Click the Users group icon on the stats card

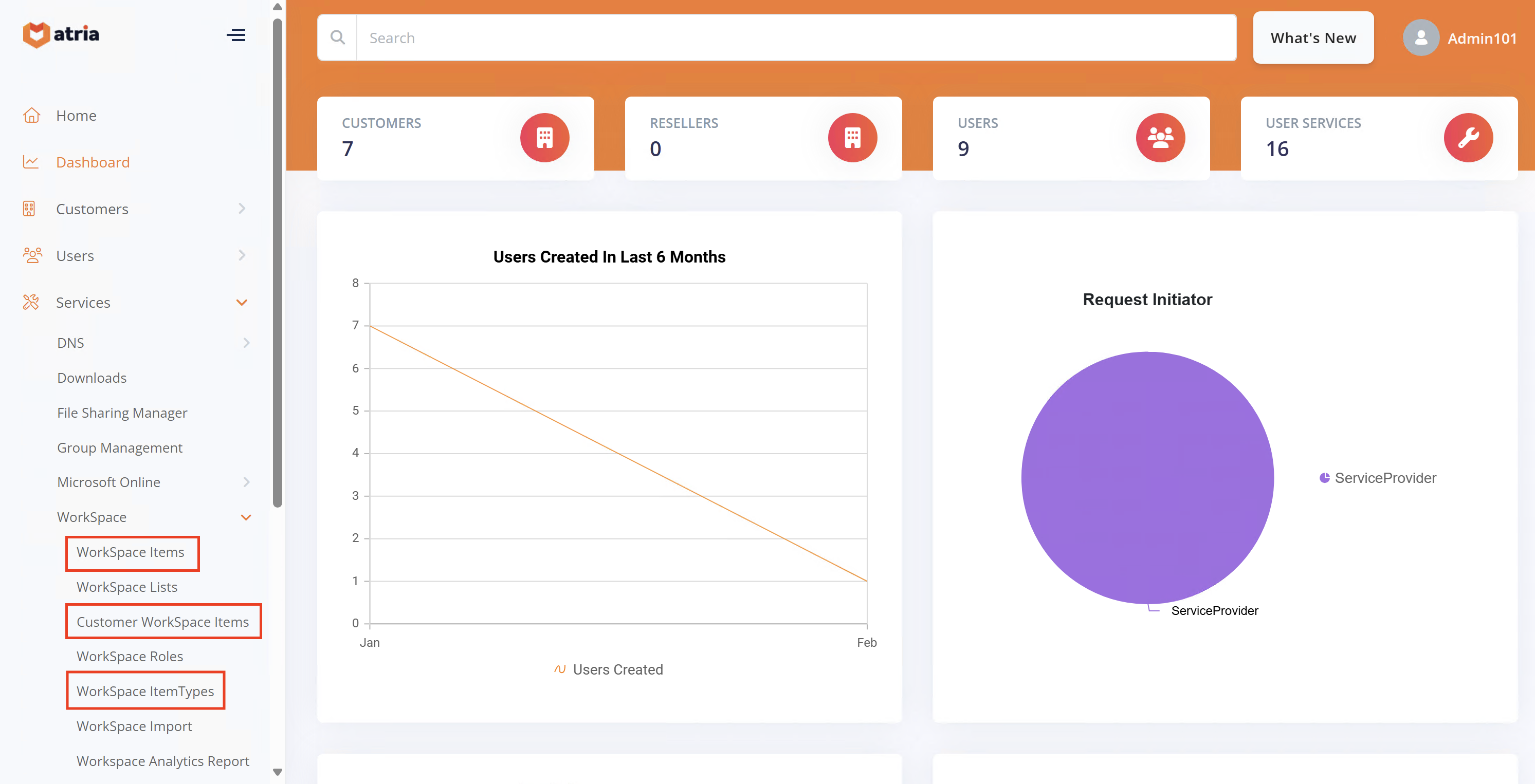coord(1160,138)
